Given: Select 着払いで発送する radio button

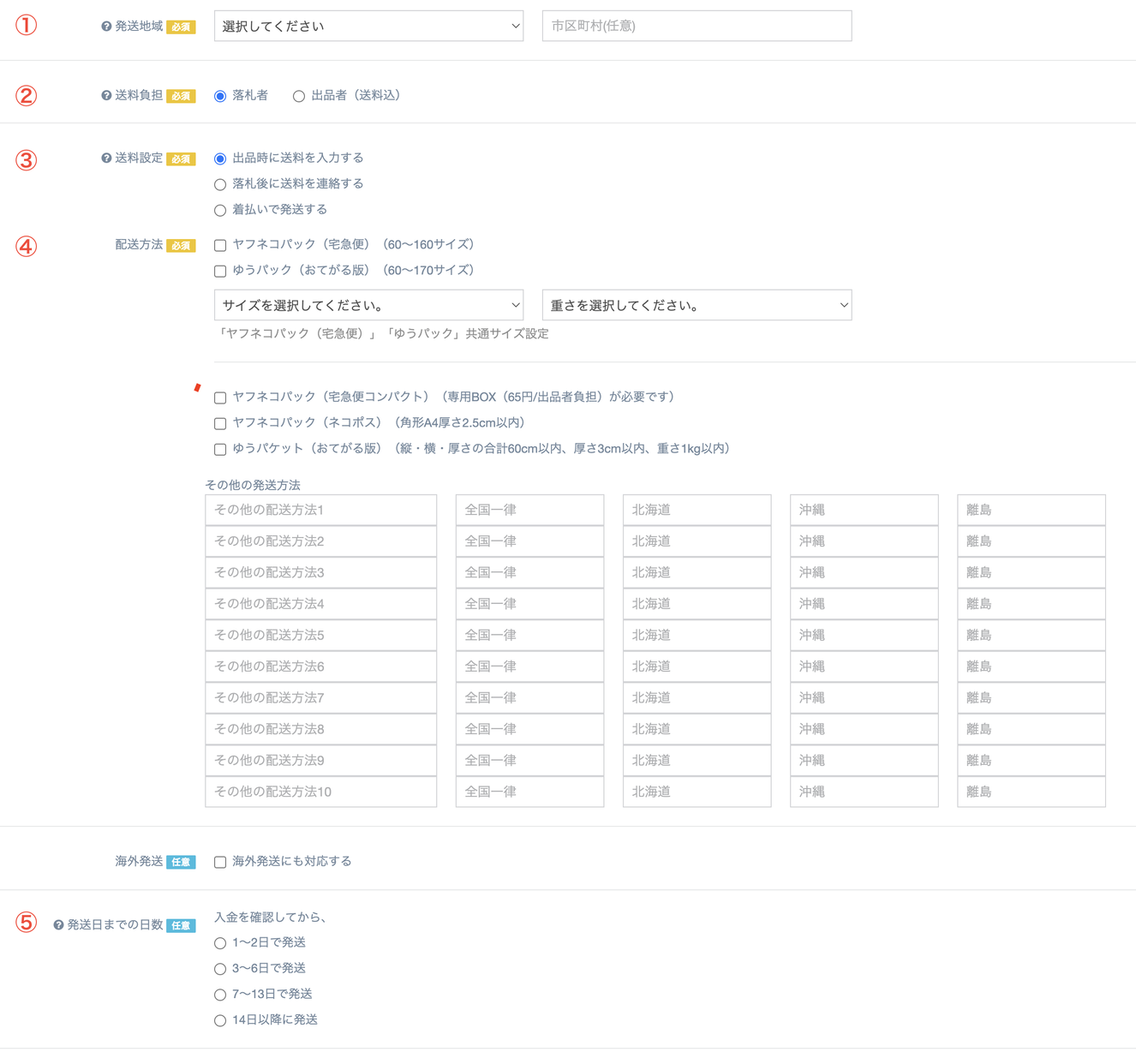Looking at the screenshot, I should (220, 210).
